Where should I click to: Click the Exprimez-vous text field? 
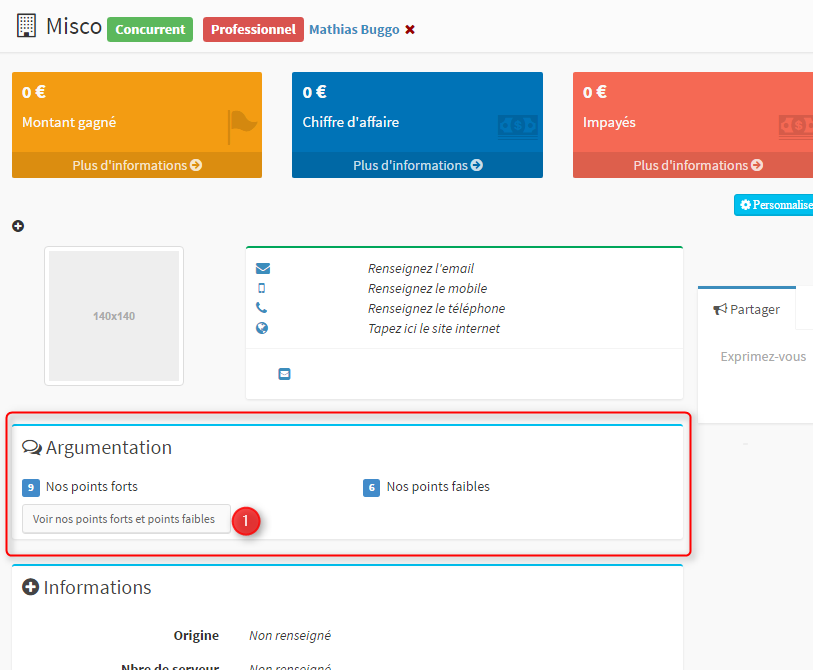pyautogui.click(x=763, y=357)
